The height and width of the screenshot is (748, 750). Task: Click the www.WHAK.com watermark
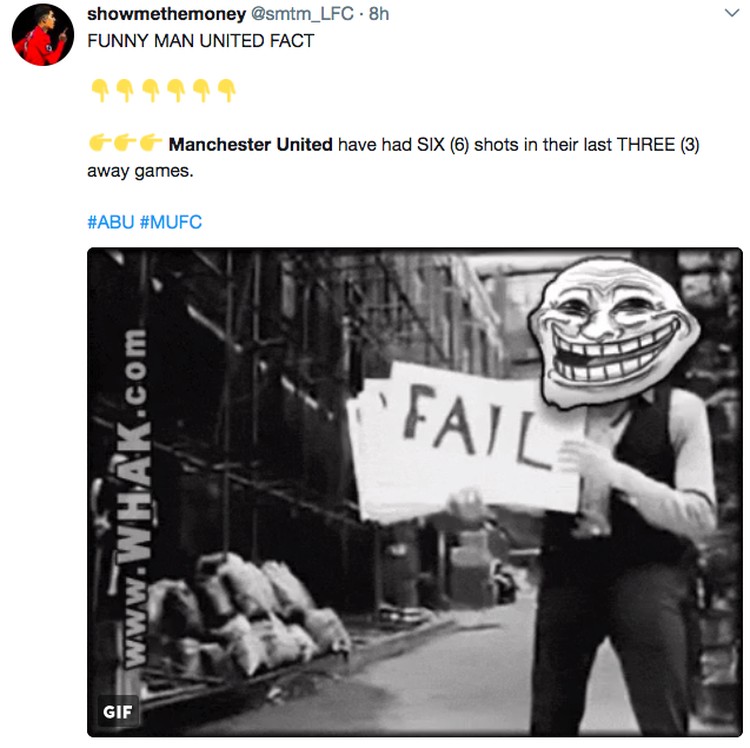[133, 499]
